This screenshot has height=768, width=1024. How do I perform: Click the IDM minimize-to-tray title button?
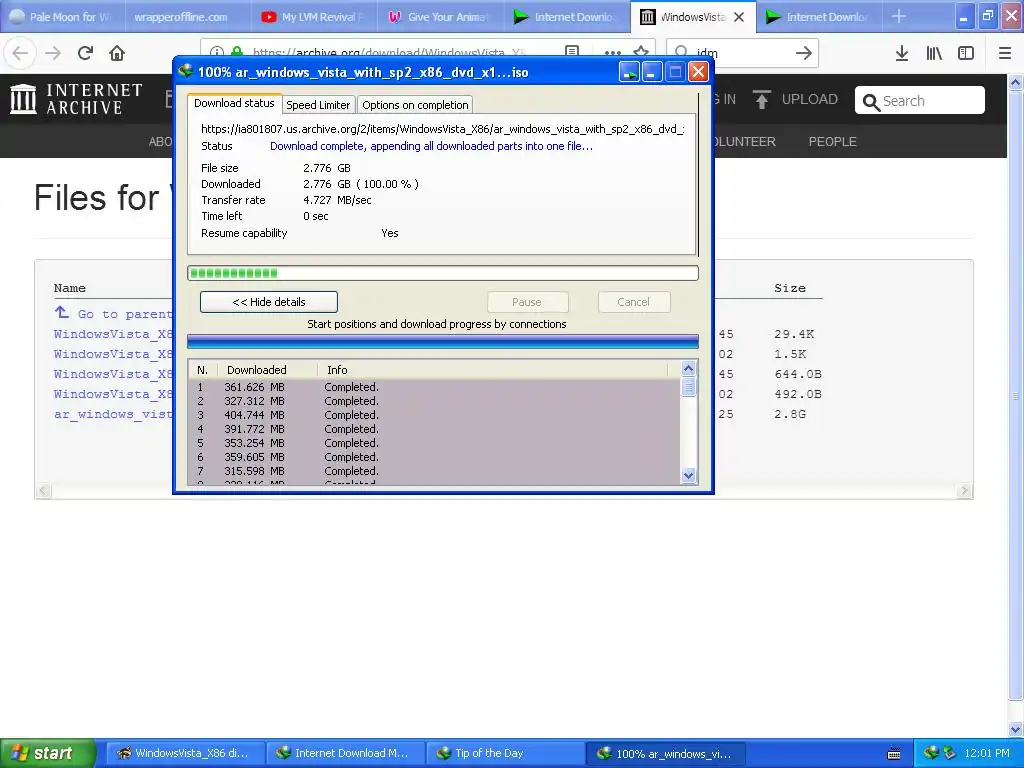tap(630, 72)
